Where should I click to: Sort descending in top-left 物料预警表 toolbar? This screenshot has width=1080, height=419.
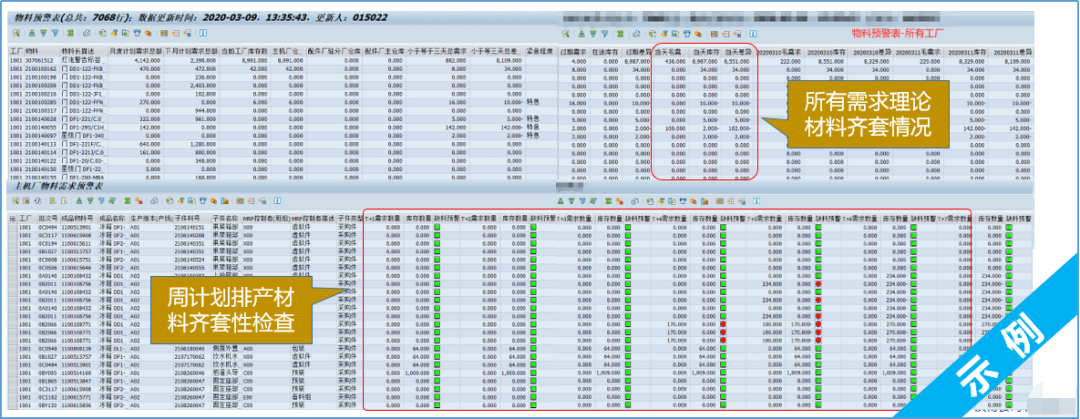click(43, 33)
